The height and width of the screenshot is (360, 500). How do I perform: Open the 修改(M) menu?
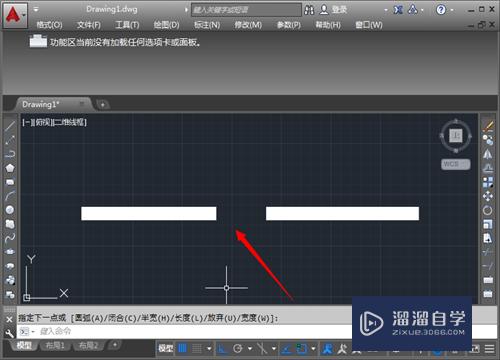(248, 25)
